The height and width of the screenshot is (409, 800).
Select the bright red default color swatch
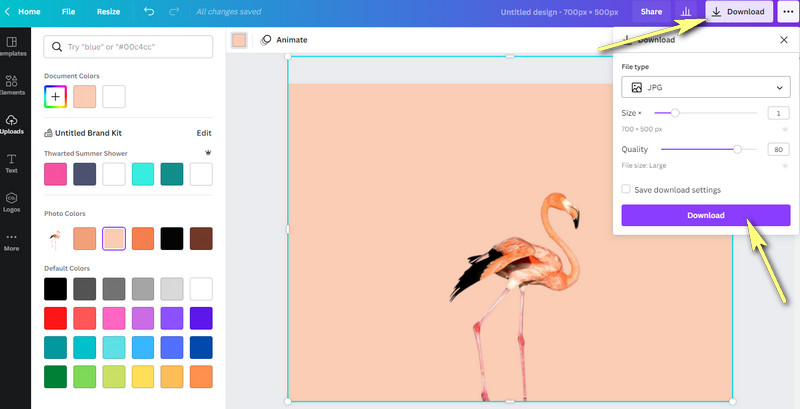pyautogui.click(x=56, y=318)
